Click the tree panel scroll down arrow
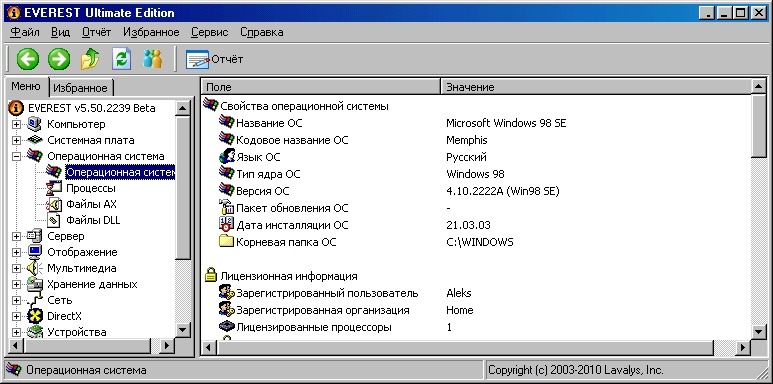The height and width of the screenshot is (384, 773). click(183, 330)
